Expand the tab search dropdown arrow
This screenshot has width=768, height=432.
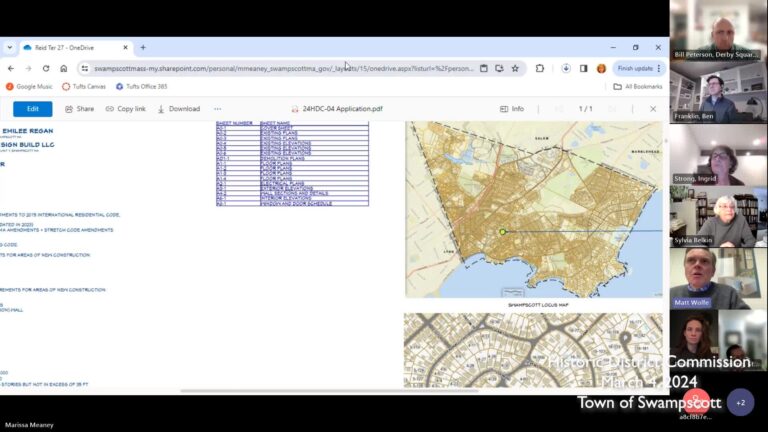10,47
